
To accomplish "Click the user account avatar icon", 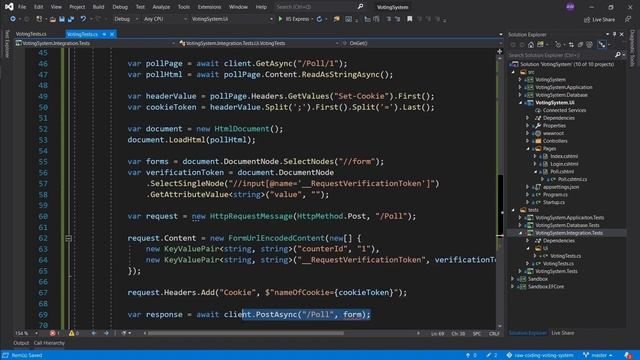I will click(570, 7).
